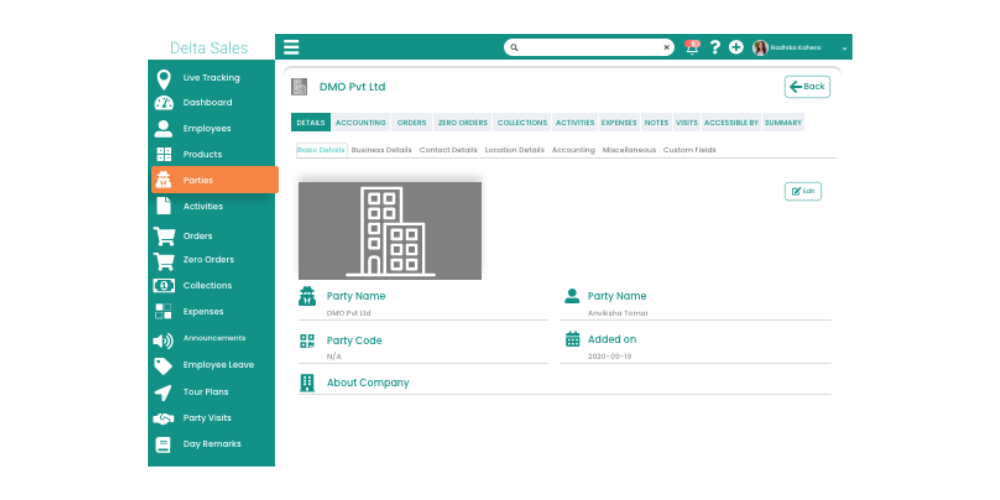Click the Announcements speaker icon
This screenshot has height=500, width=1000.
pos(163,341)
